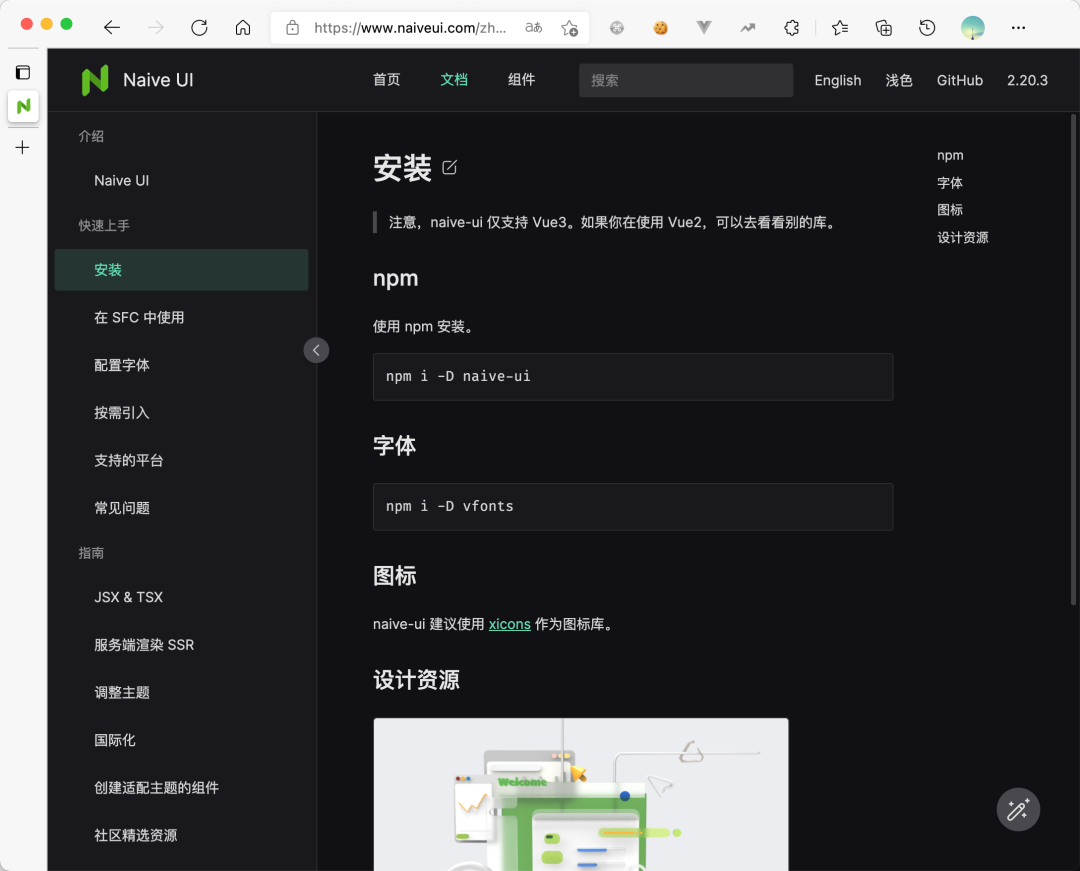The height and width of the screenshot is (871, 1080).
Task: Open the xicons hyperlink
Action: tap(509, 623)
